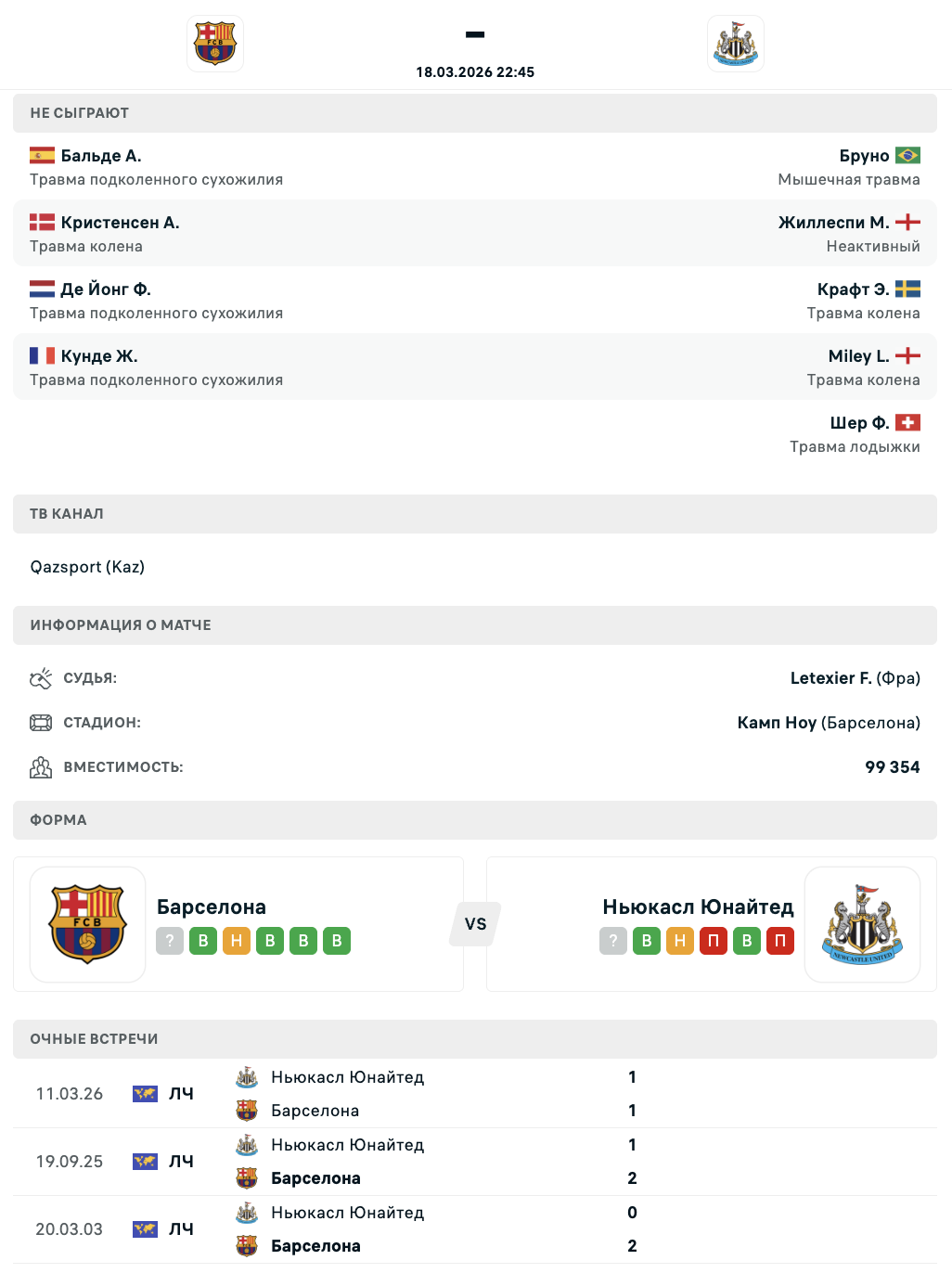The width and height of the screenshot is (952, 1273).
Task: Click the Newcastle crest in the match header
Action: point(735,44)
